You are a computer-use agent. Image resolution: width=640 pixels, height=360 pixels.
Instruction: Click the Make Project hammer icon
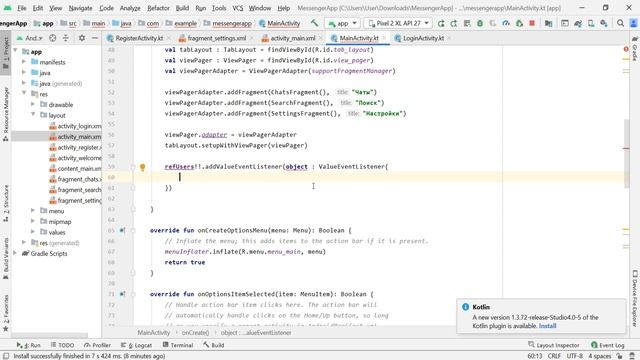pyautogui.click(x=314, y=23)
